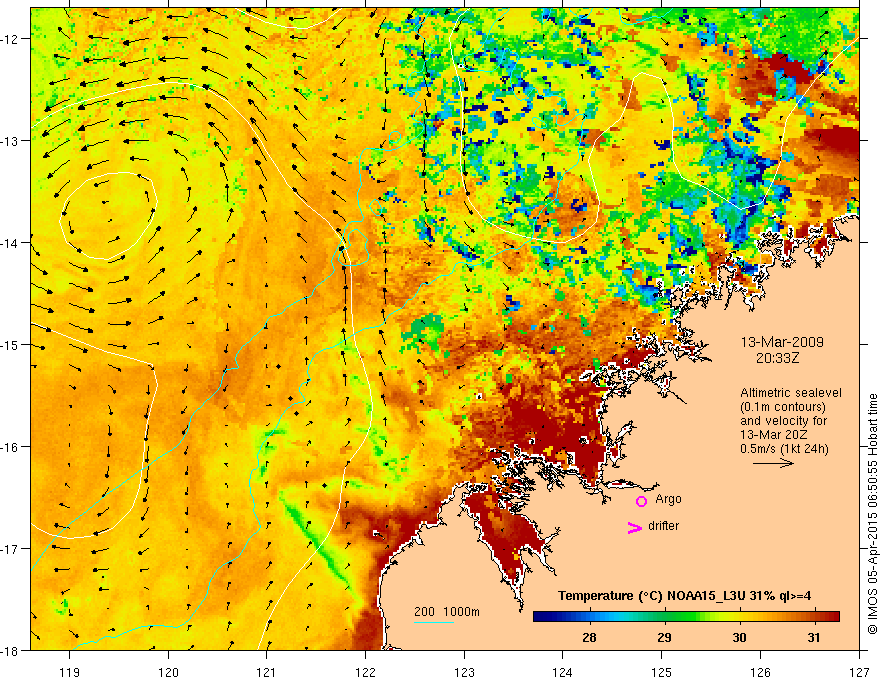This screenshot has width=880, height=680.
Task: Click the 'and velocity for' caption line
Action: [783, 421]
